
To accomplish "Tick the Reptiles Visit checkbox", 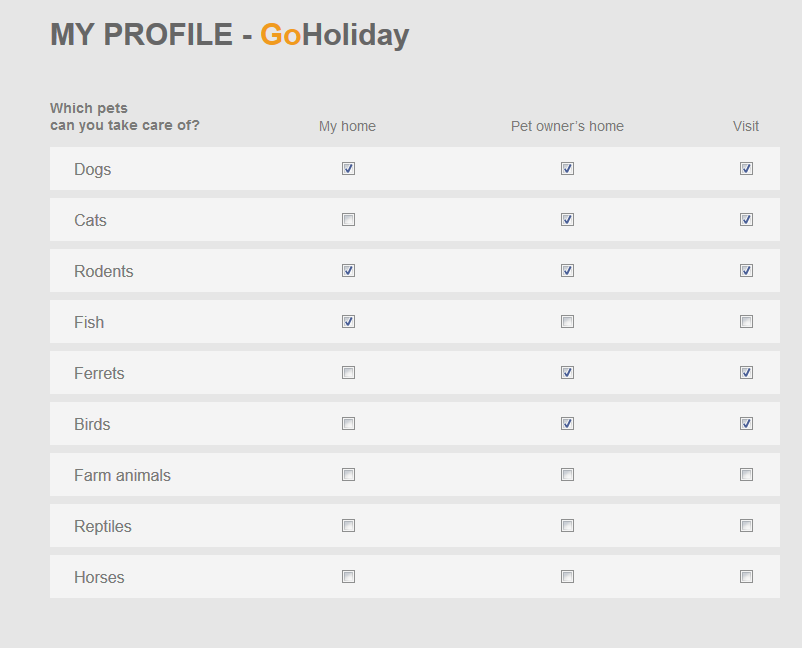I will point(746,526).
